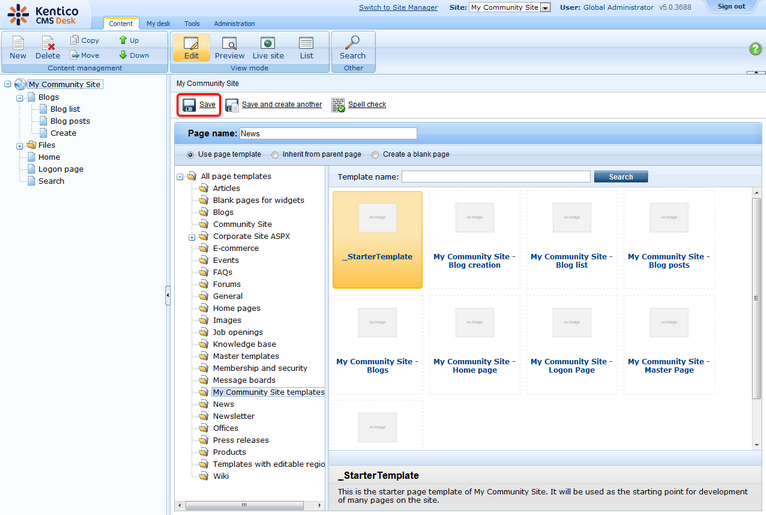Select My Community Site - Home page template

tap(474, 344)
